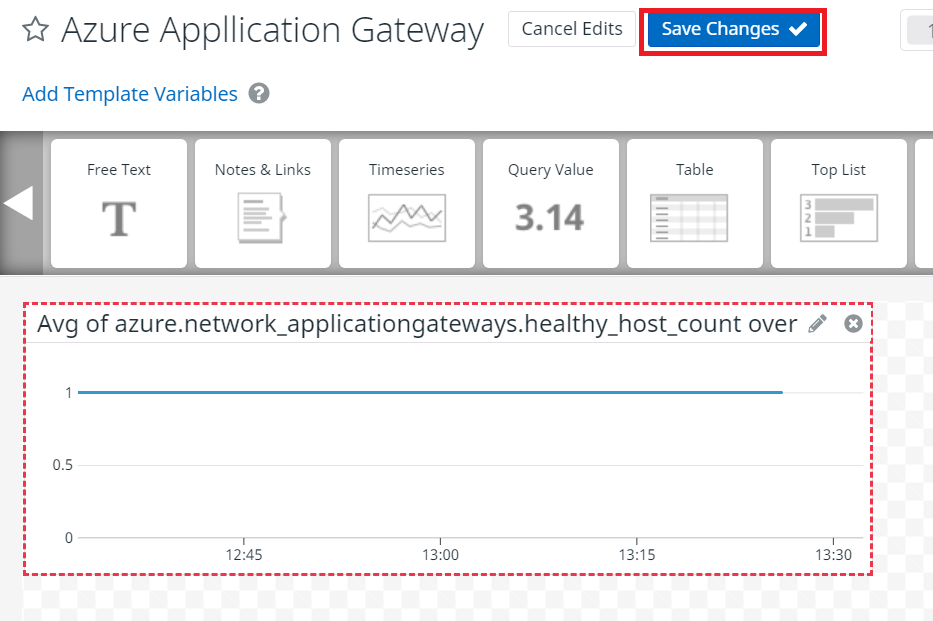Open template variables help question icon
Image resolution: width=933 pixels, height=621 pixels.
[x=259, y=93]
